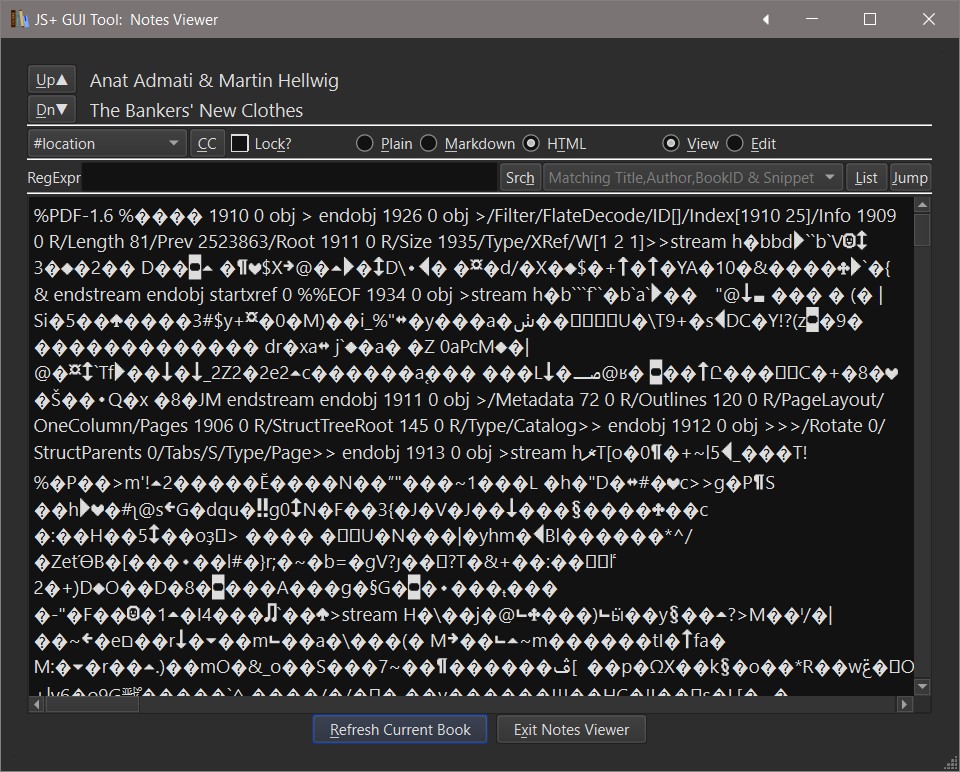Select the View radio button

tap(671, 144)
